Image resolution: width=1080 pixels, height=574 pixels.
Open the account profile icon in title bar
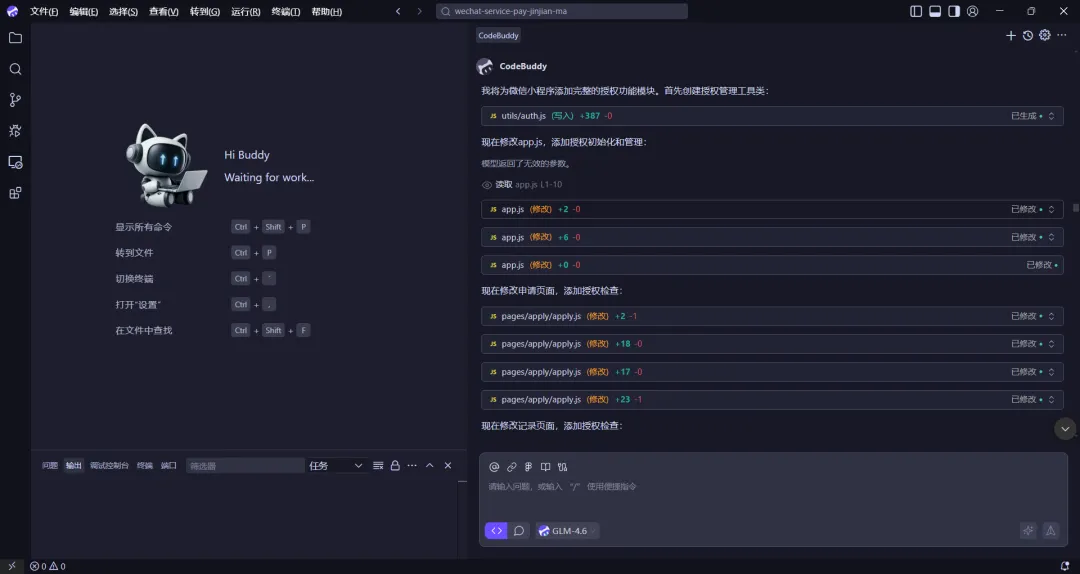(x=973, y=11)
